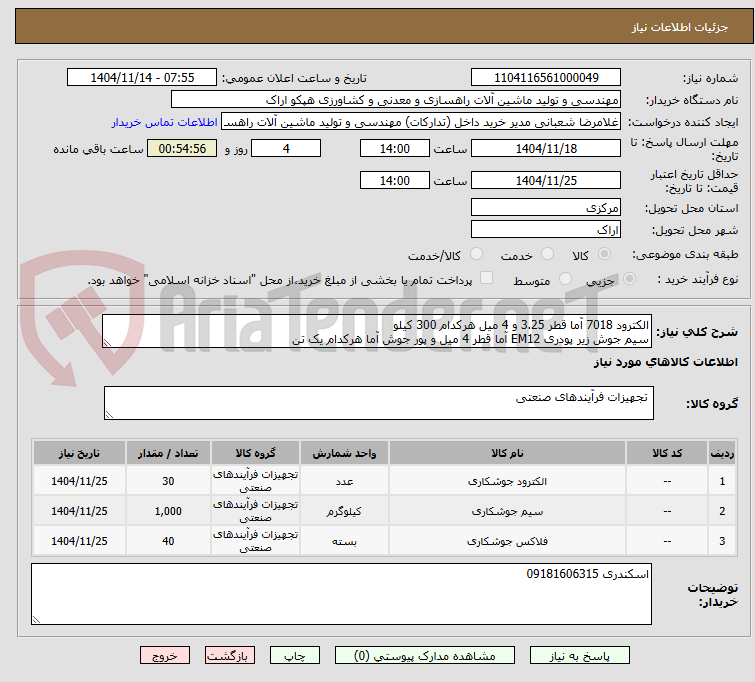The height and width of the screenshot is (682, 755).
Task: Click quantity 1,000 in row 2
Action: coord(168,511)
